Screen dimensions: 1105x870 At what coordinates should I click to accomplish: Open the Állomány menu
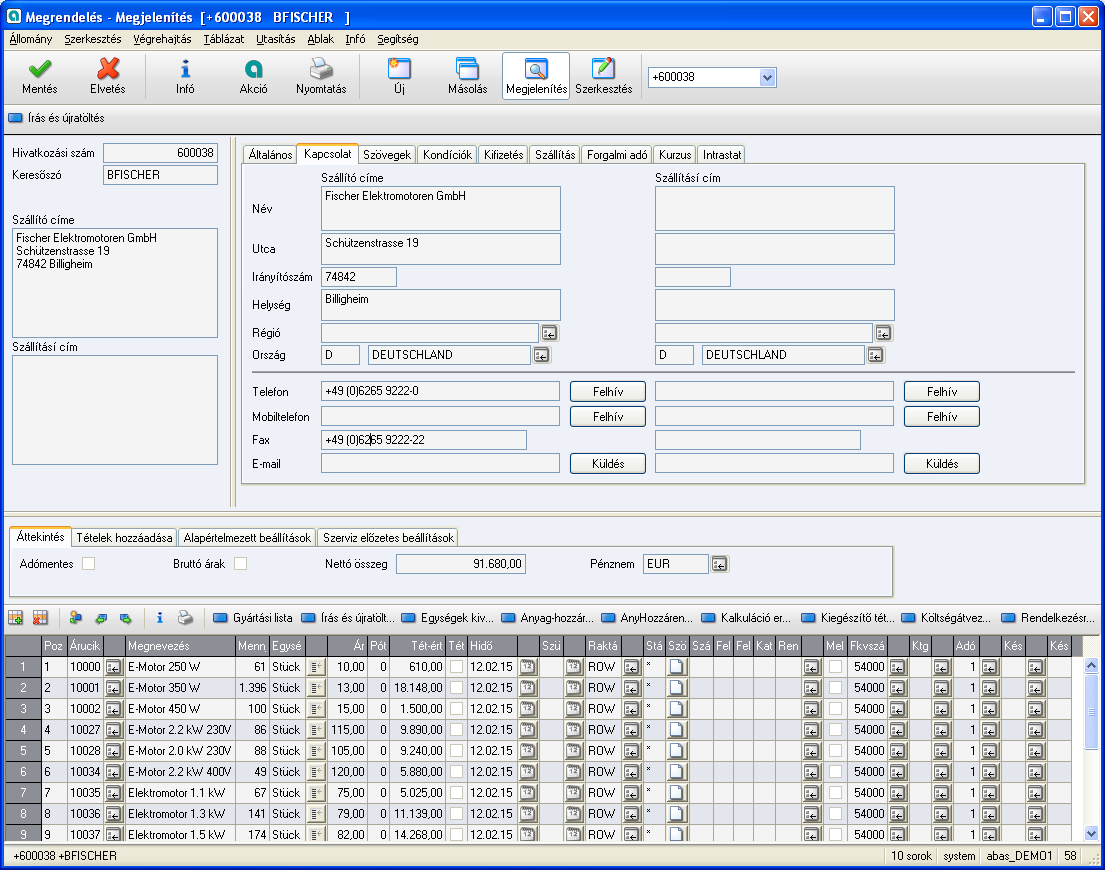(x=31, y=39)
